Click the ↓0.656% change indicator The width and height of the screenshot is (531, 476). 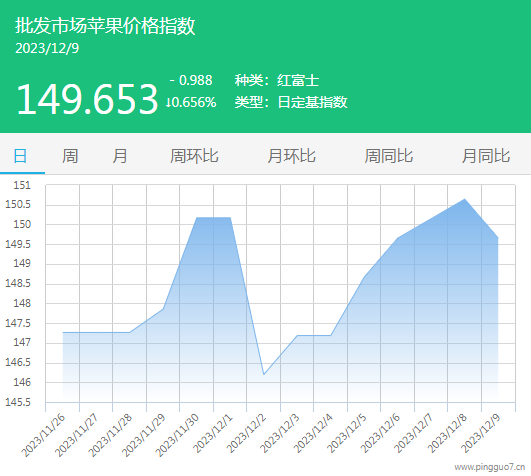[191, 102]
